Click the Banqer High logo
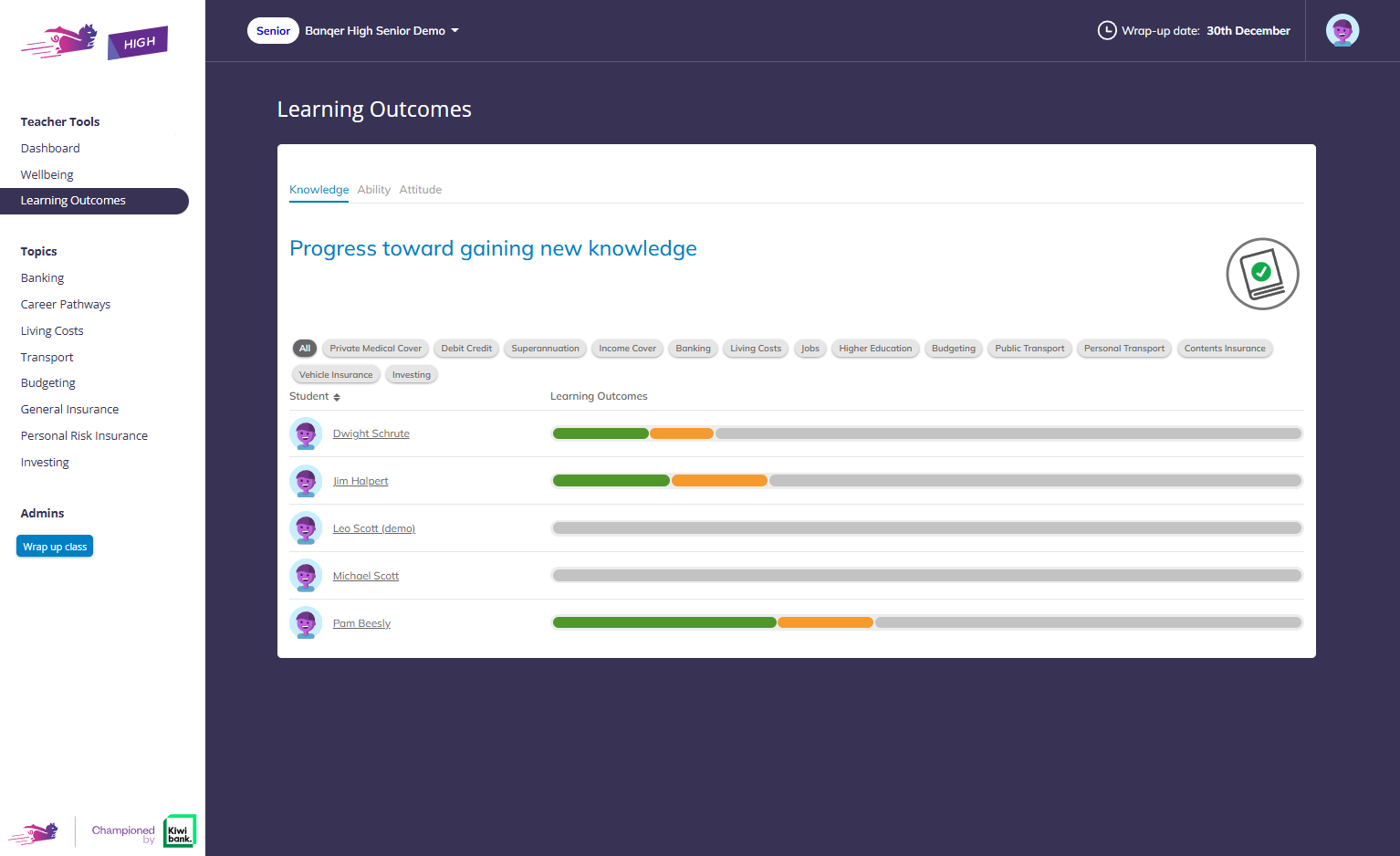This screenshot has height=856, width=1400. [95, 42]
